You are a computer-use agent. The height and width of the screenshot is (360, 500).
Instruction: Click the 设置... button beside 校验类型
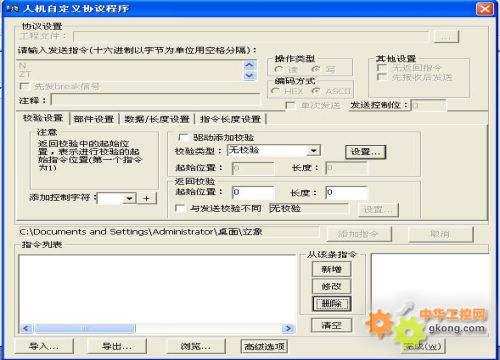[365, 152]
